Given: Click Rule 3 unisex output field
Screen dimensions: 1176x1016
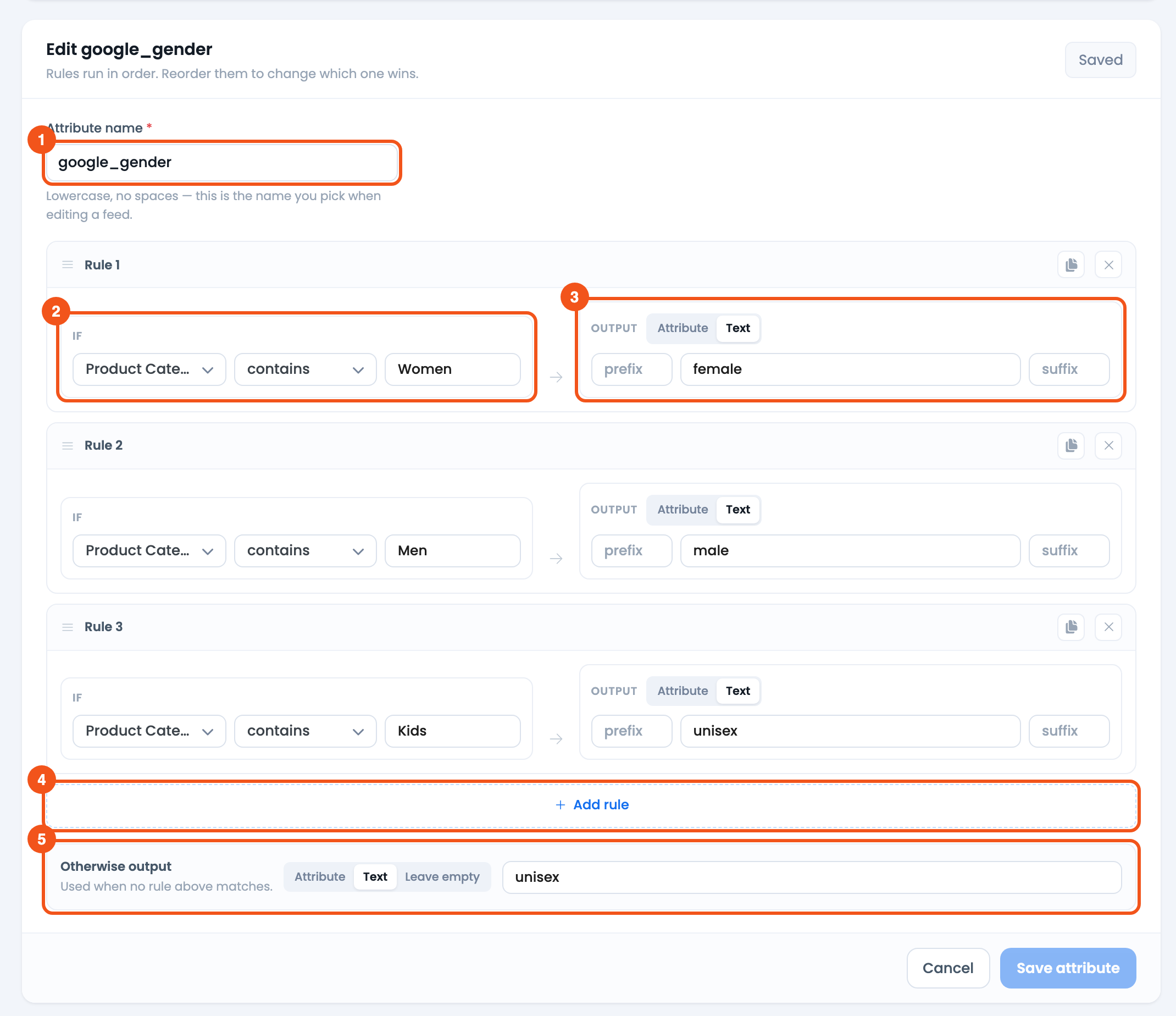Looking at the screenshot, I should [x=850, y=731].
